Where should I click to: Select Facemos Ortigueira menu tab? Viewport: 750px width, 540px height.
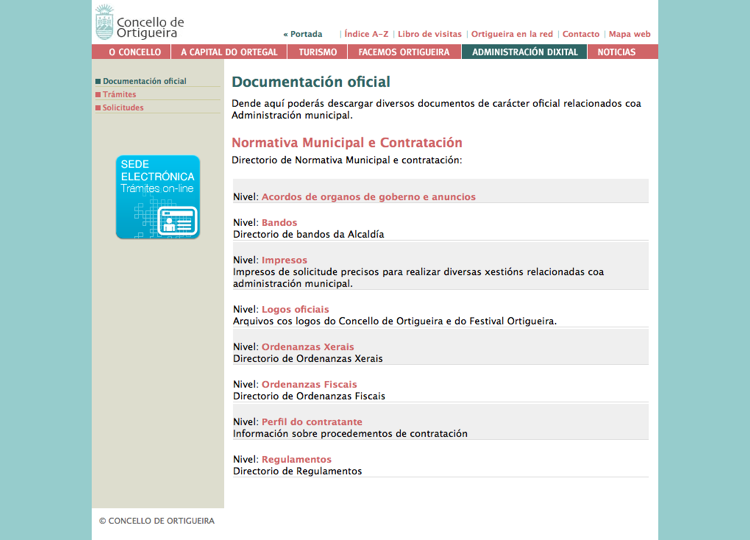tap(404, 52)
